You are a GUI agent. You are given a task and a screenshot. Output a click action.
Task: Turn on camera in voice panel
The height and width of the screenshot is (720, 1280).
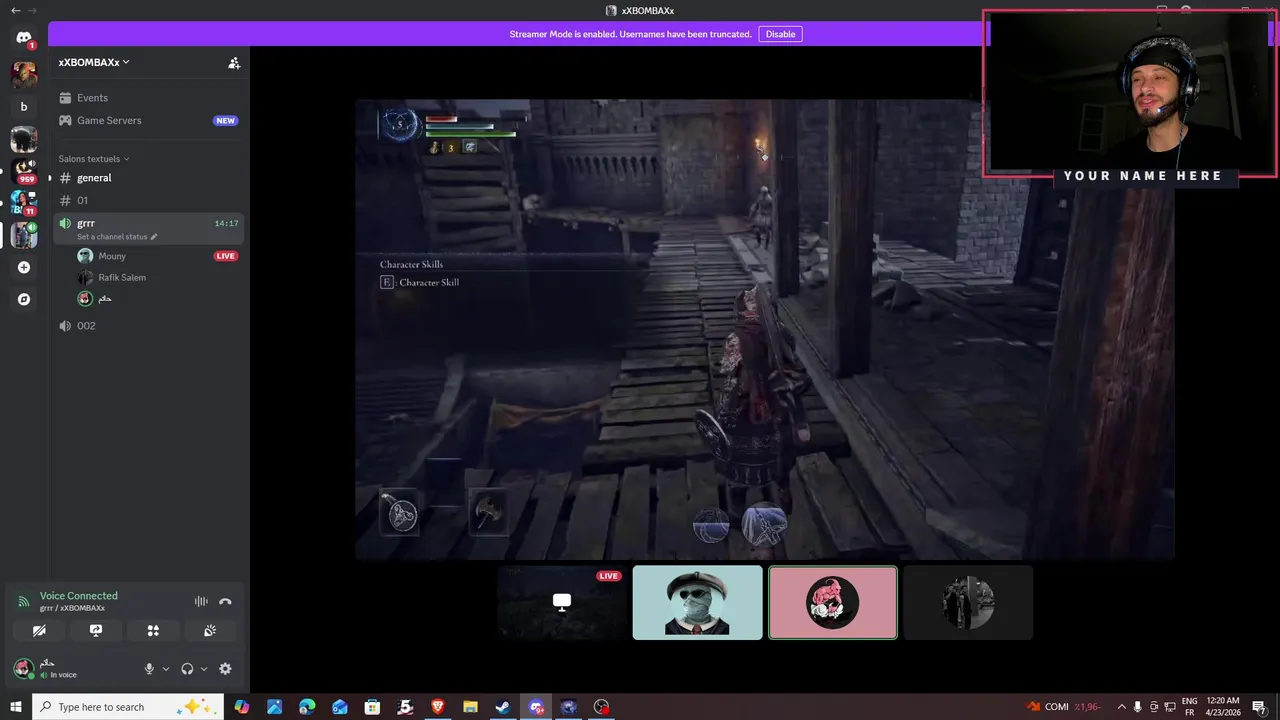point(39,631)
